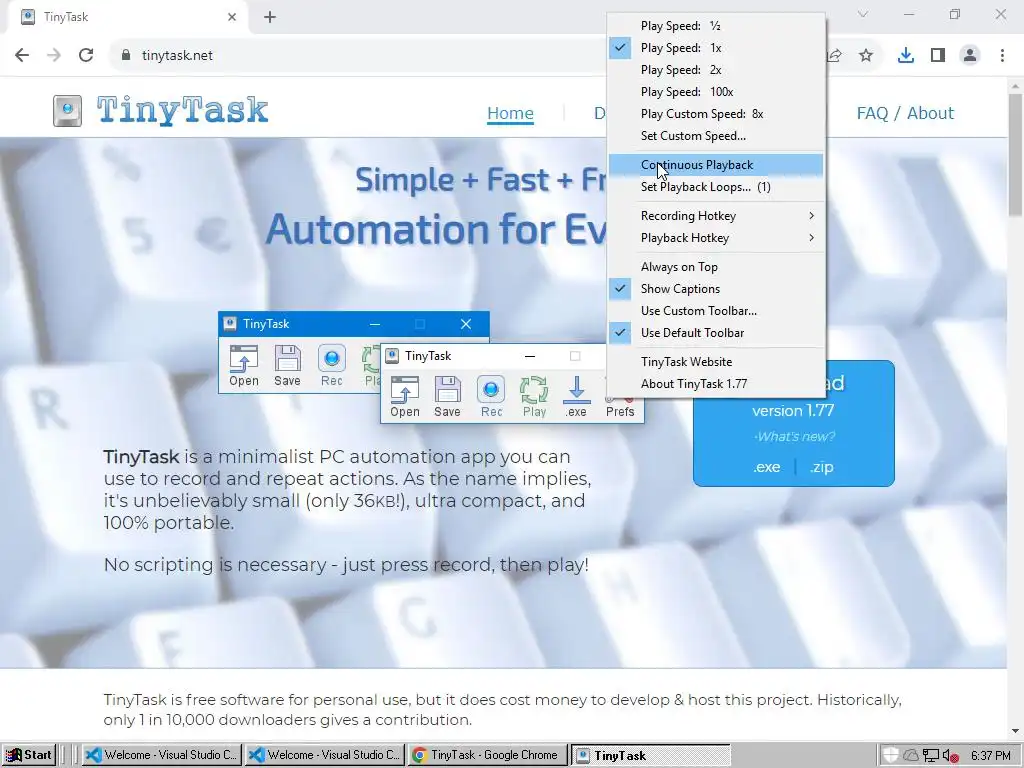Click the security shield icon in the system tray

point(891,756)
